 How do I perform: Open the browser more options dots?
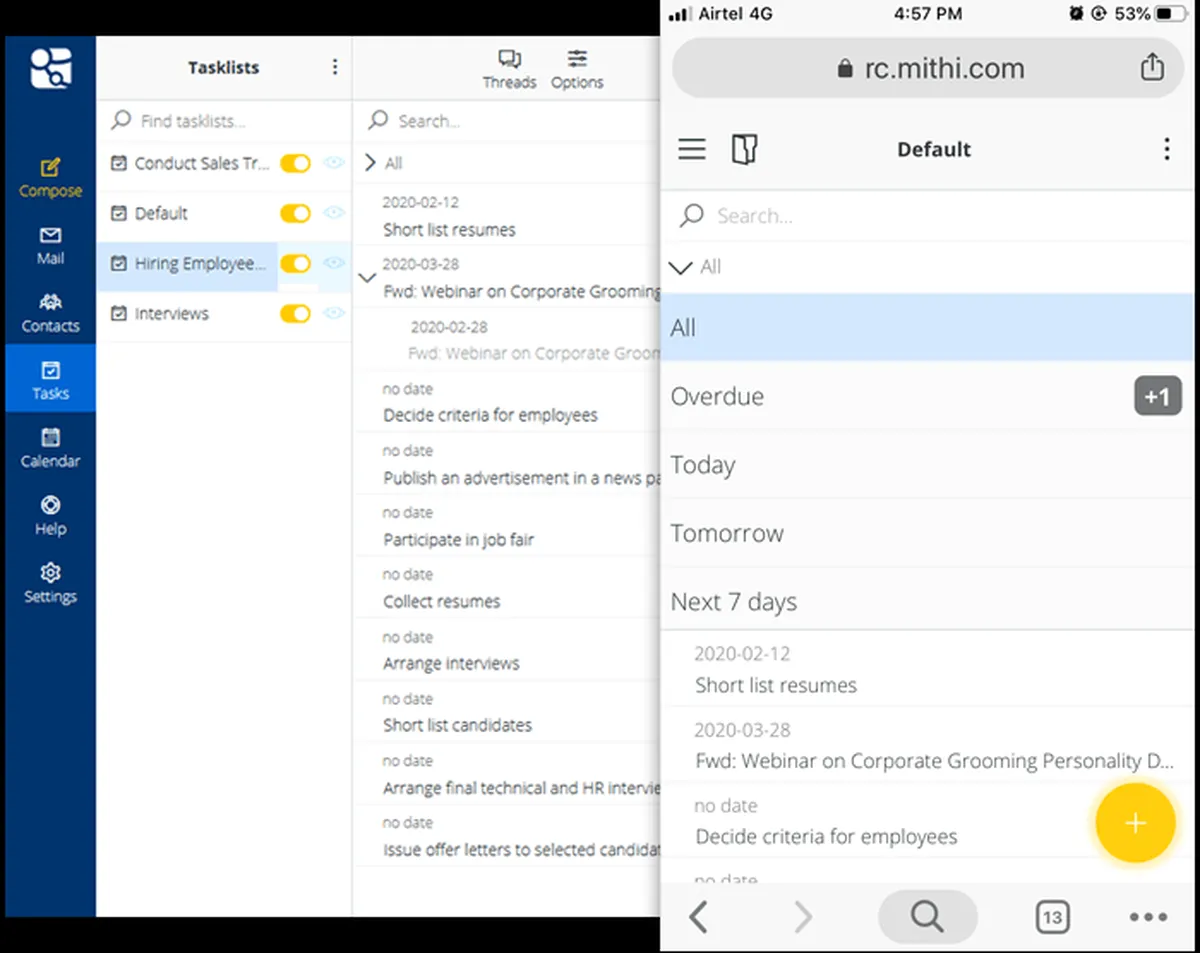coord(1148,917)
